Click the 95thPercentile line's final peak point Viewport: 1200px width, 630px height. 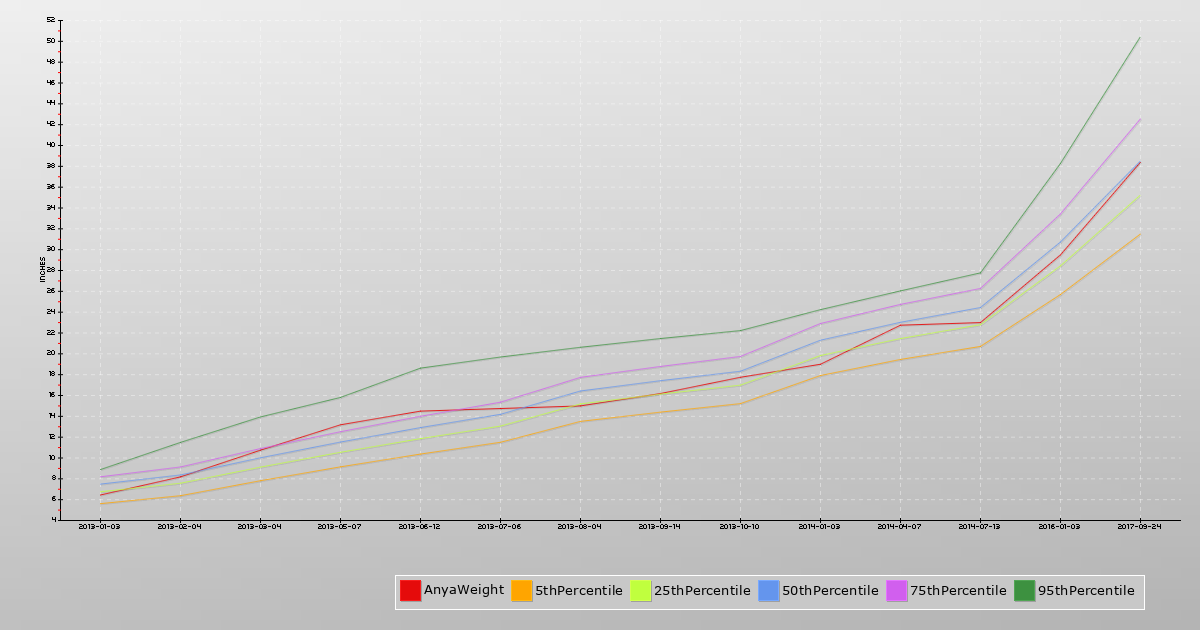pyautogui.click(x=1139, y=38)
